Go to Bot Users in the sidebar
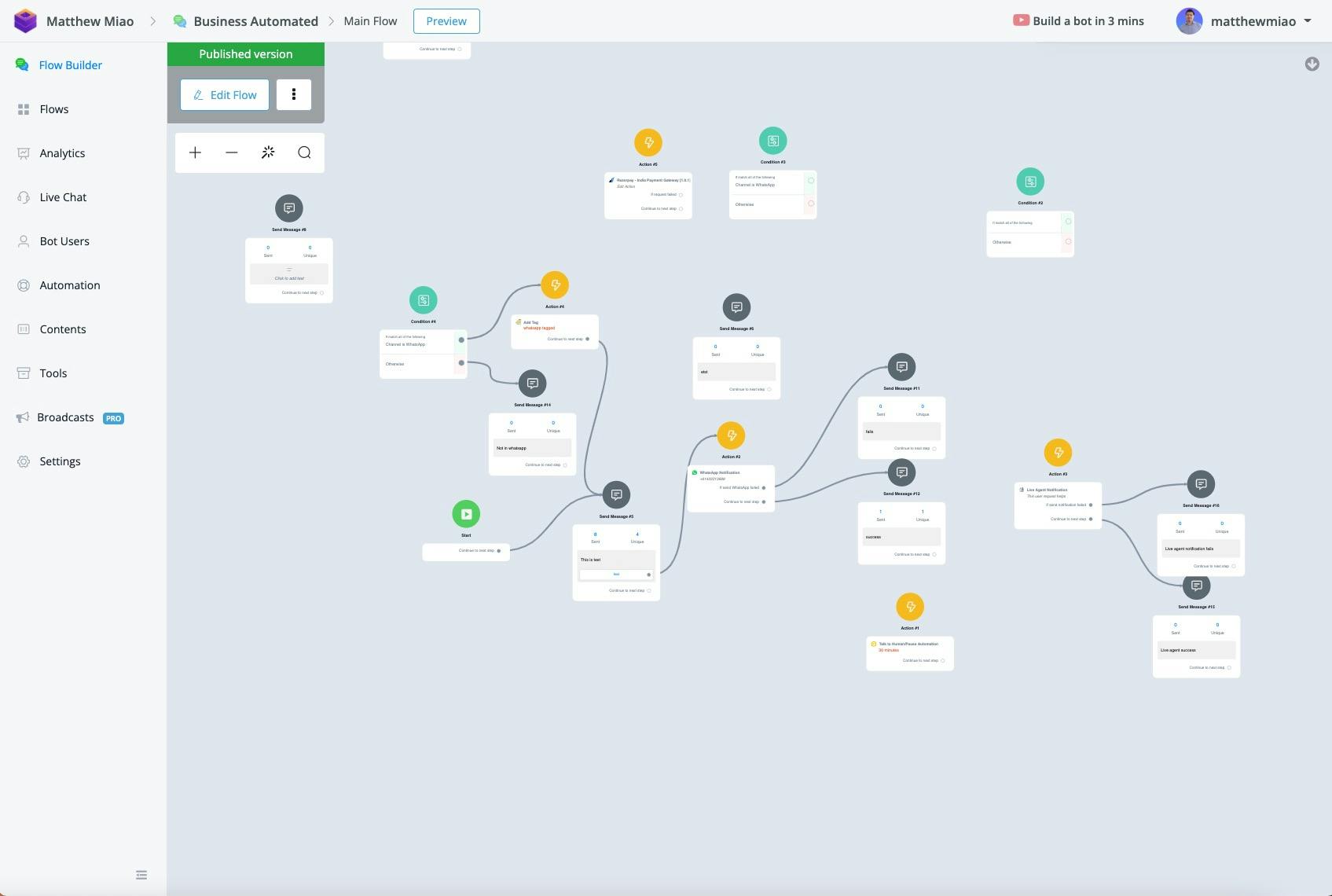Screen dimensions: 1332x896 [64, 241]
